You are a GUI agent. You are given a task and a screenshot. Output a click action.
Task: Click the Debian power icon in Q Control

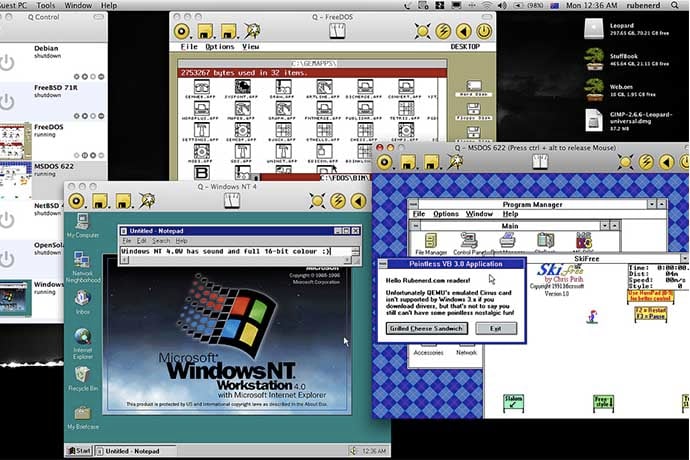[x=7, y=63]
